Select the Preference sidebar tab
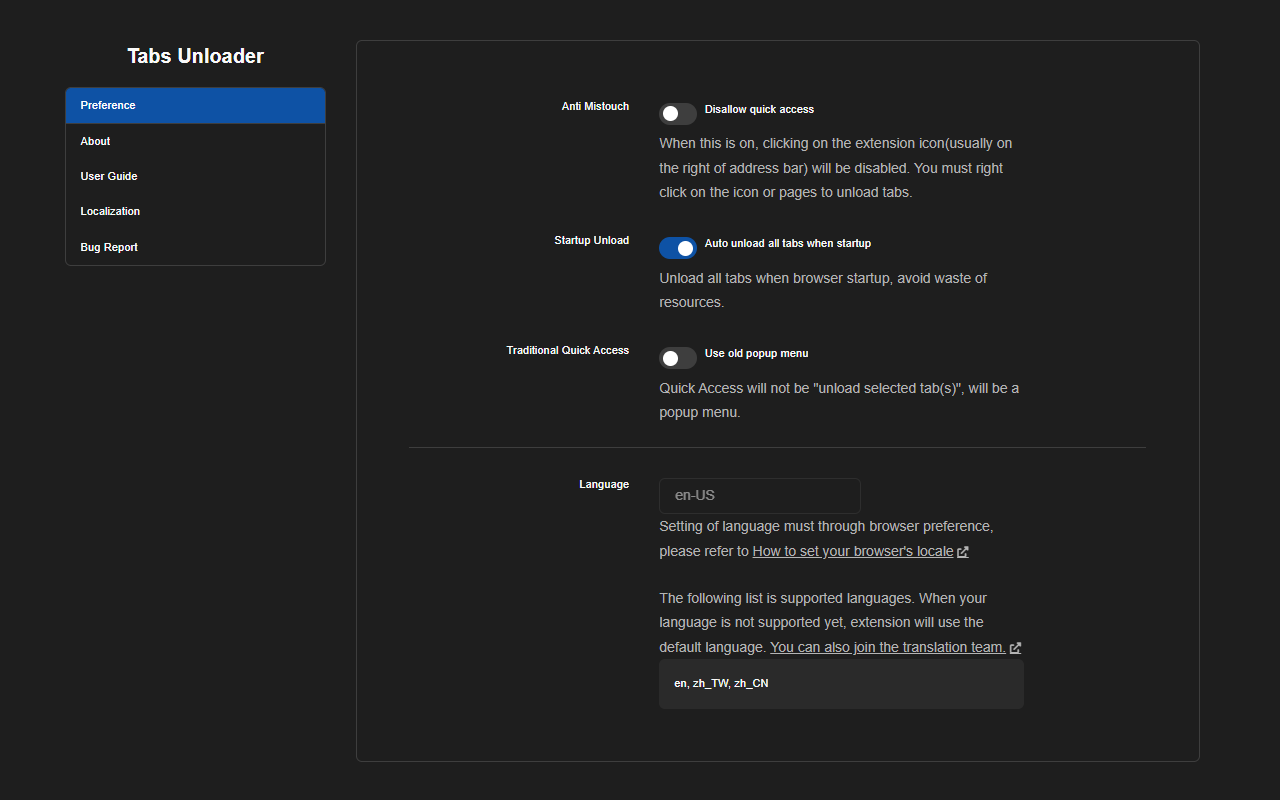This screenshot has height=800, width=1280. click(x=195, y=106)
